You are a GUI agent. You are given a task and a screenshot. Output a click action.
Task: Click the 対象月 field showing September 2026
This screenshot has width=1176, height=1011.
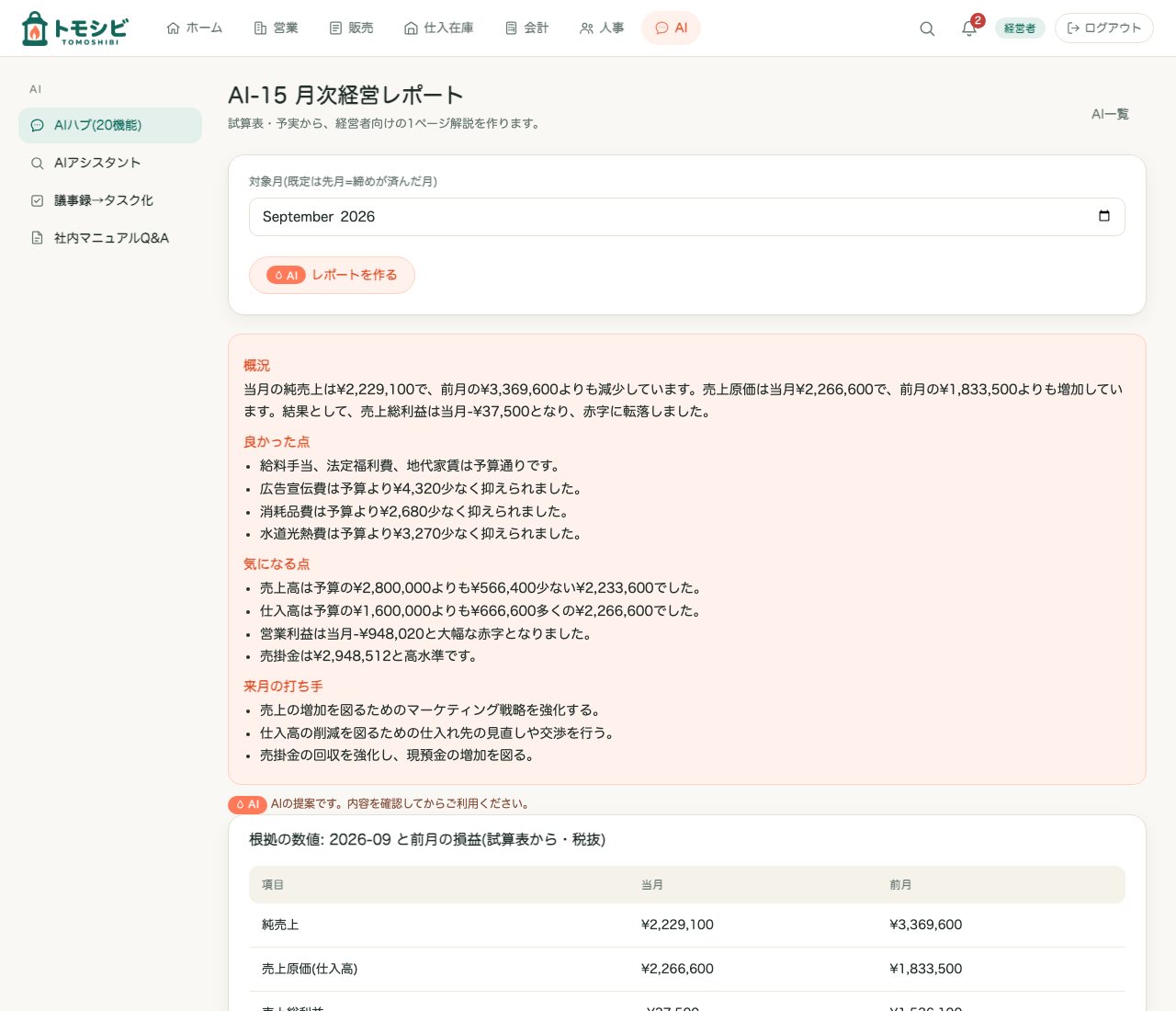click(x=687, y=217)
